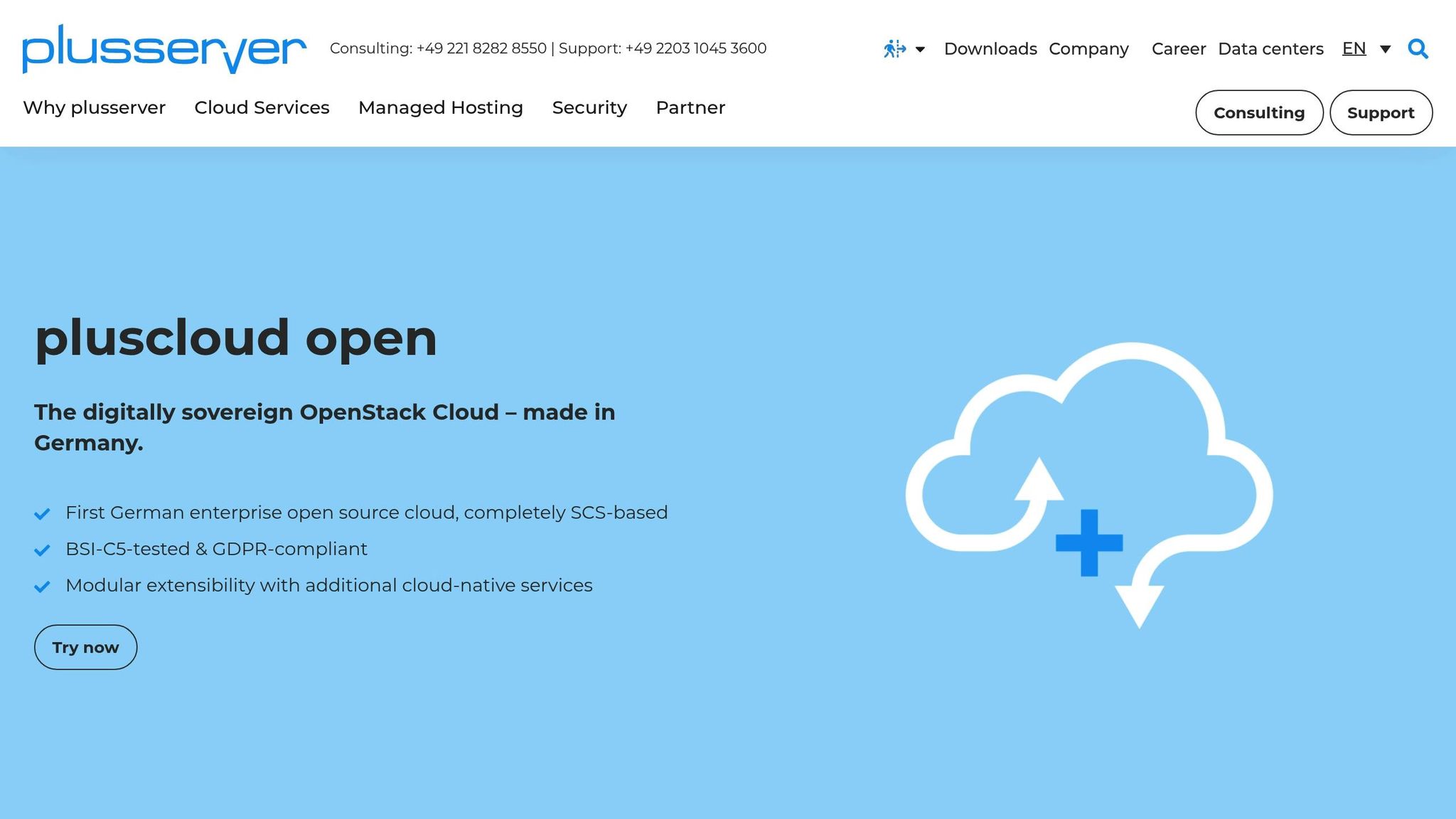Open the Downloads link
This screenshot has height=819, width=1456.
coord(990,48)
